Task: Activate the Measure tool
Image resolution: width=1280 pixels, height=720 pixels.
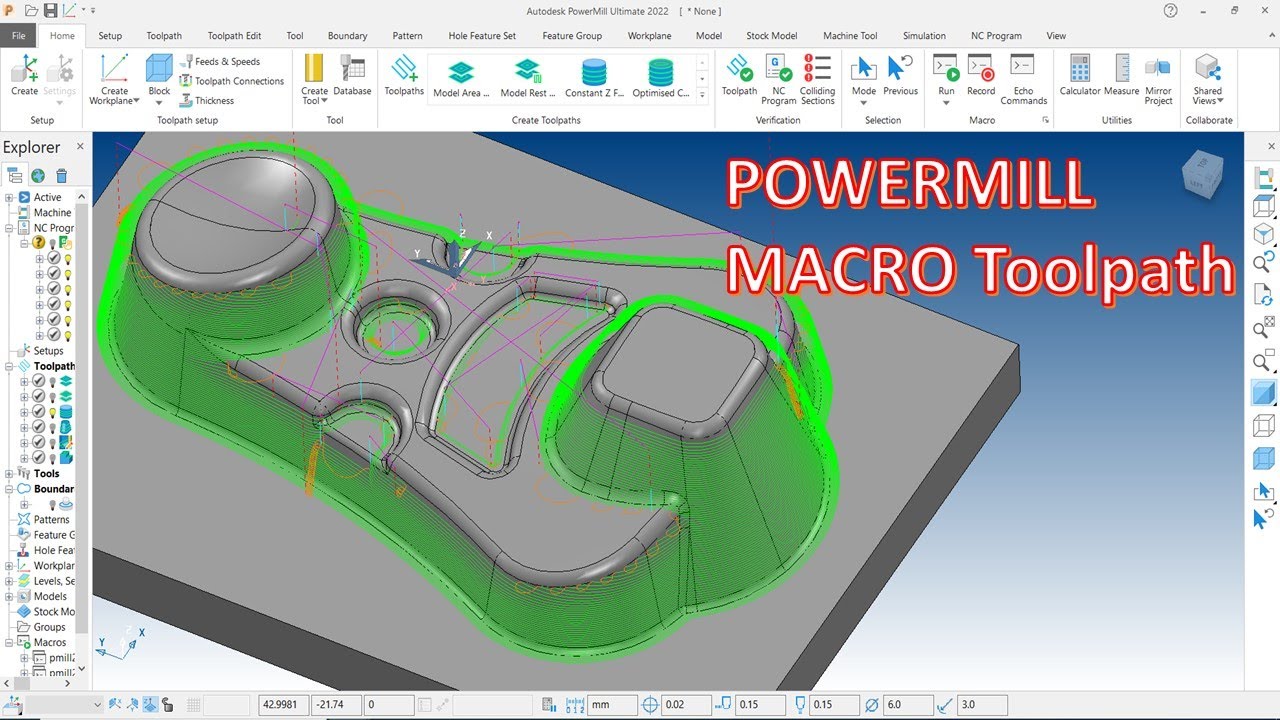Action: [1122, 76]
